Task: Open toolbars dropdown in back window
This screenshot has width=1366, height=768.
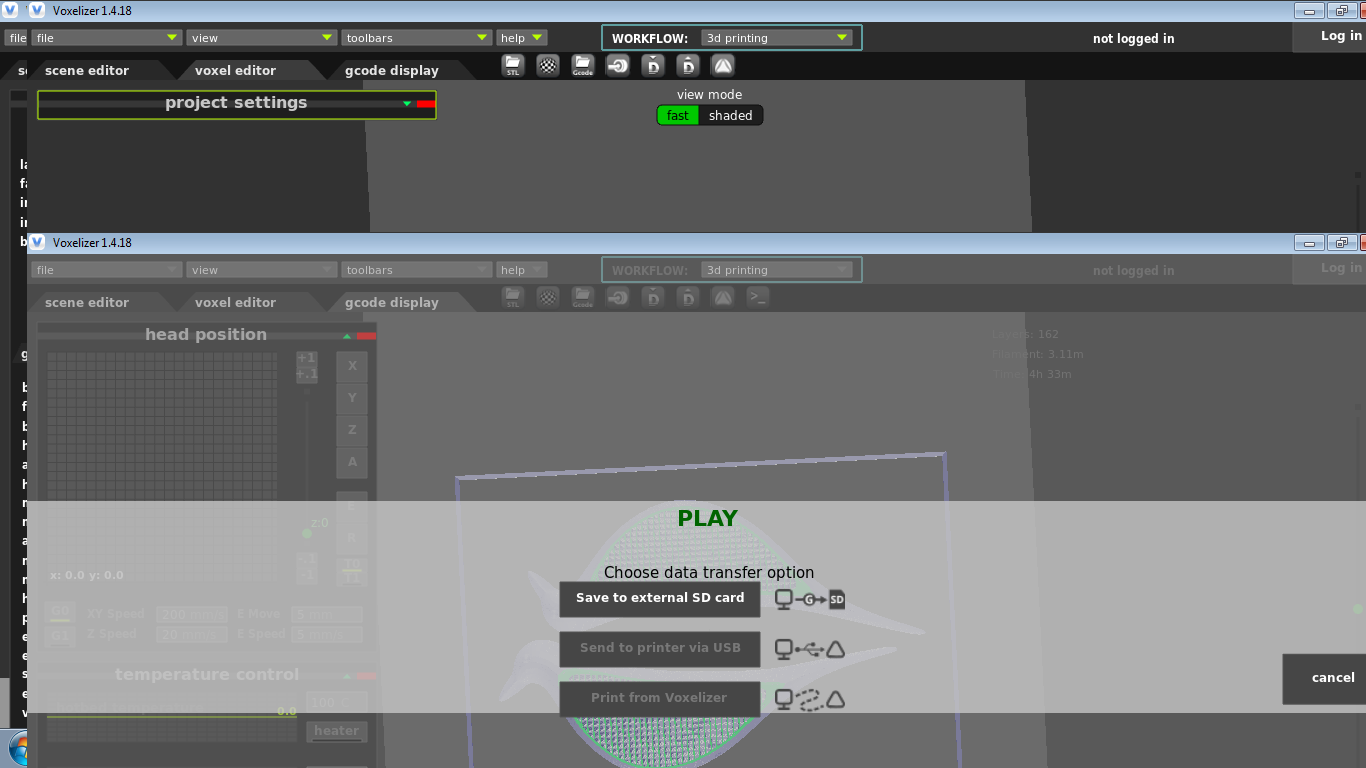Action: [x=416, y=38]
